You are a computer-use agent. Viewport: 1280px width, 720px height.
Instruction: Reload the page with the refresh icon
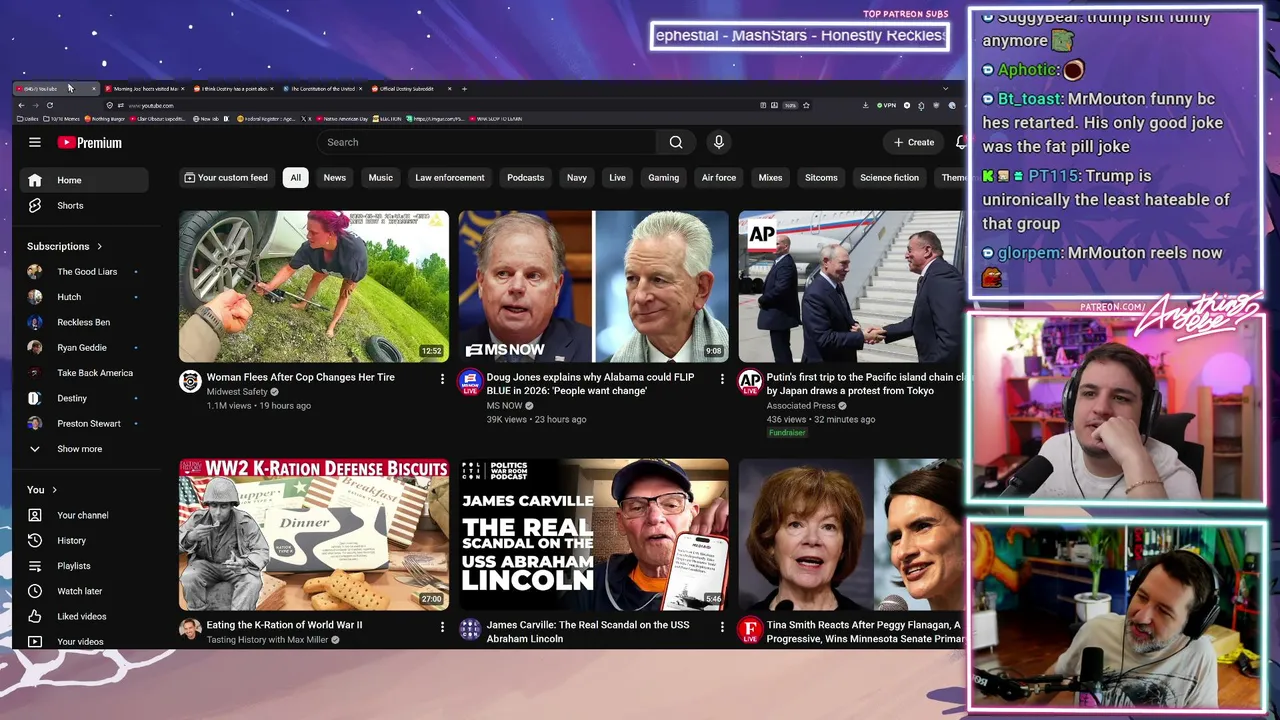(49, 105)
